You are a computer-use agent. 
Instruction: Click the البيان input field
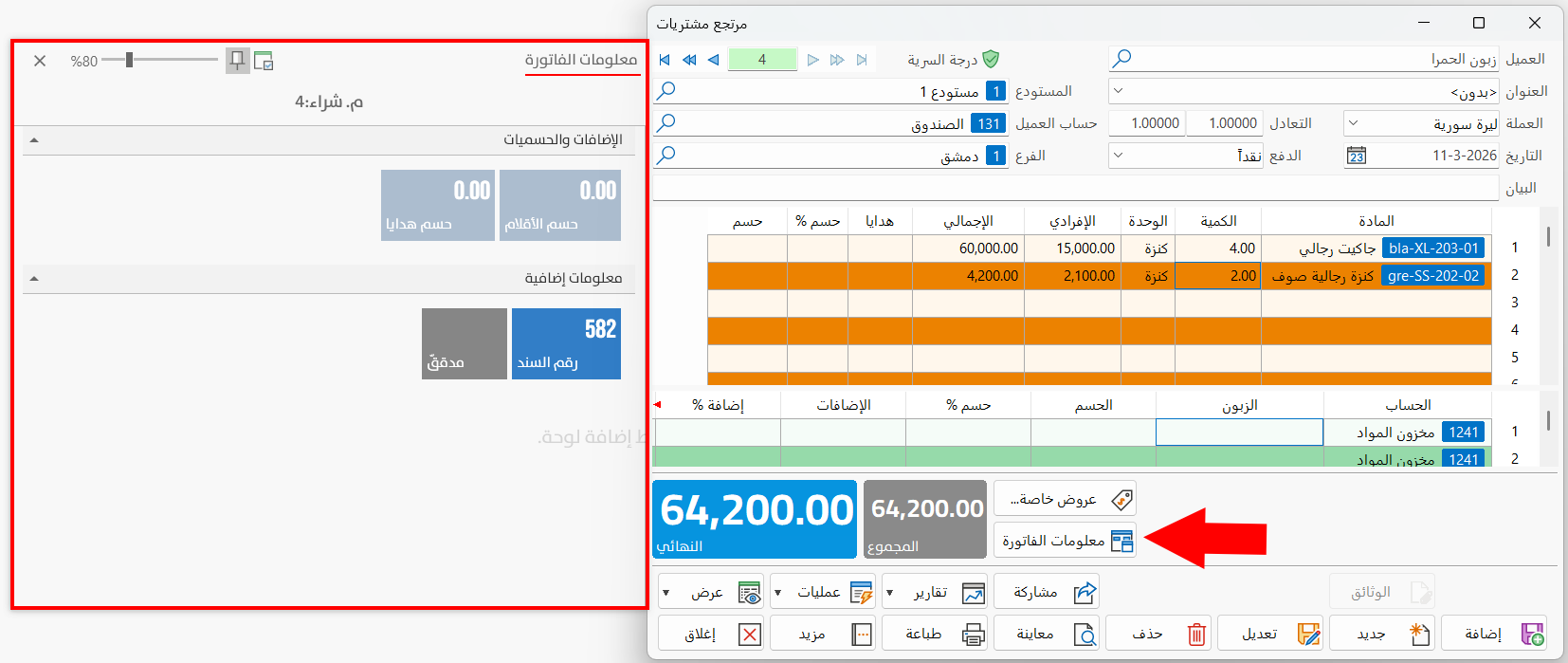pyautogui.click(x=1076, y=188)
